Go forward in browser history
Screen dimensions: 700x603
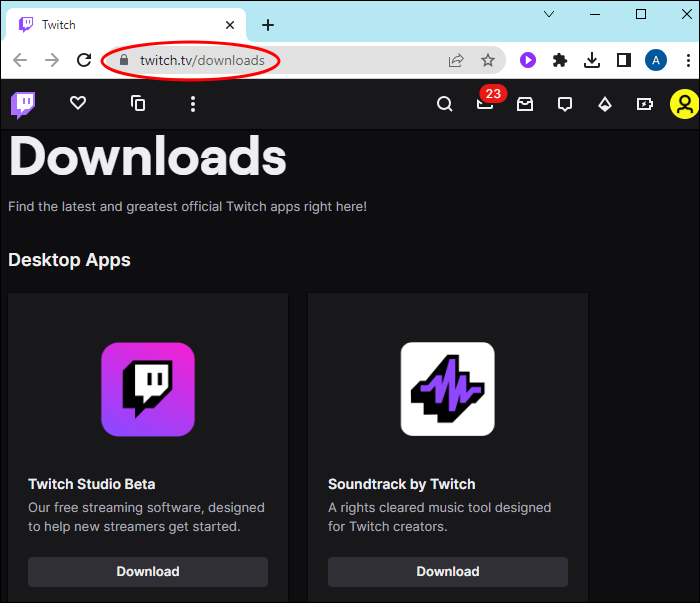click(x=52, y=60)
